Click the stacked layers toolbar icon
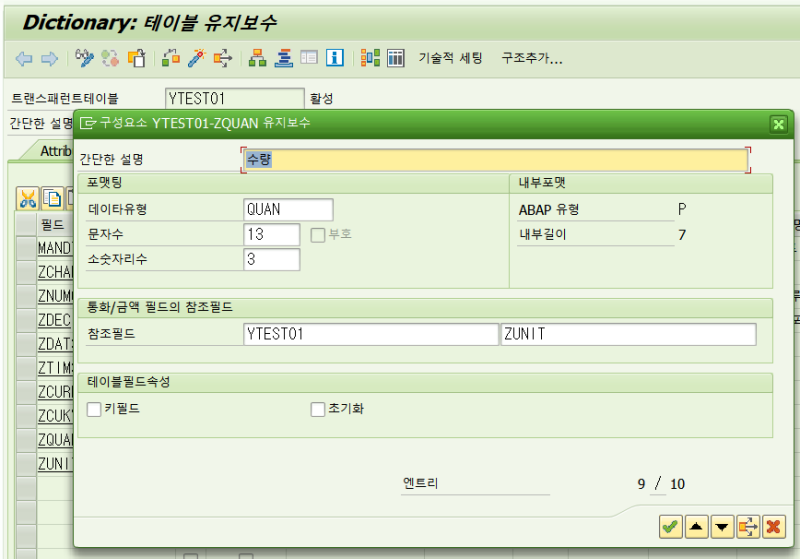This screenshot has height=559, width=800. tap(284, 58)
